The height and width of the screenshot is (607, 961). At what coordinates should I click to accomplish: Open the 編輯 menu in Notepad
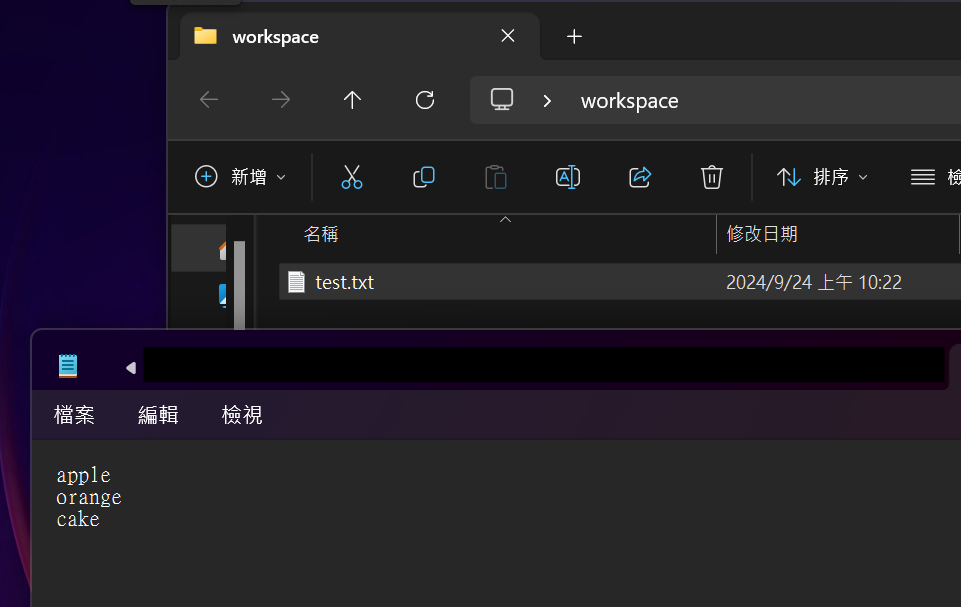[x=158, y=415]
